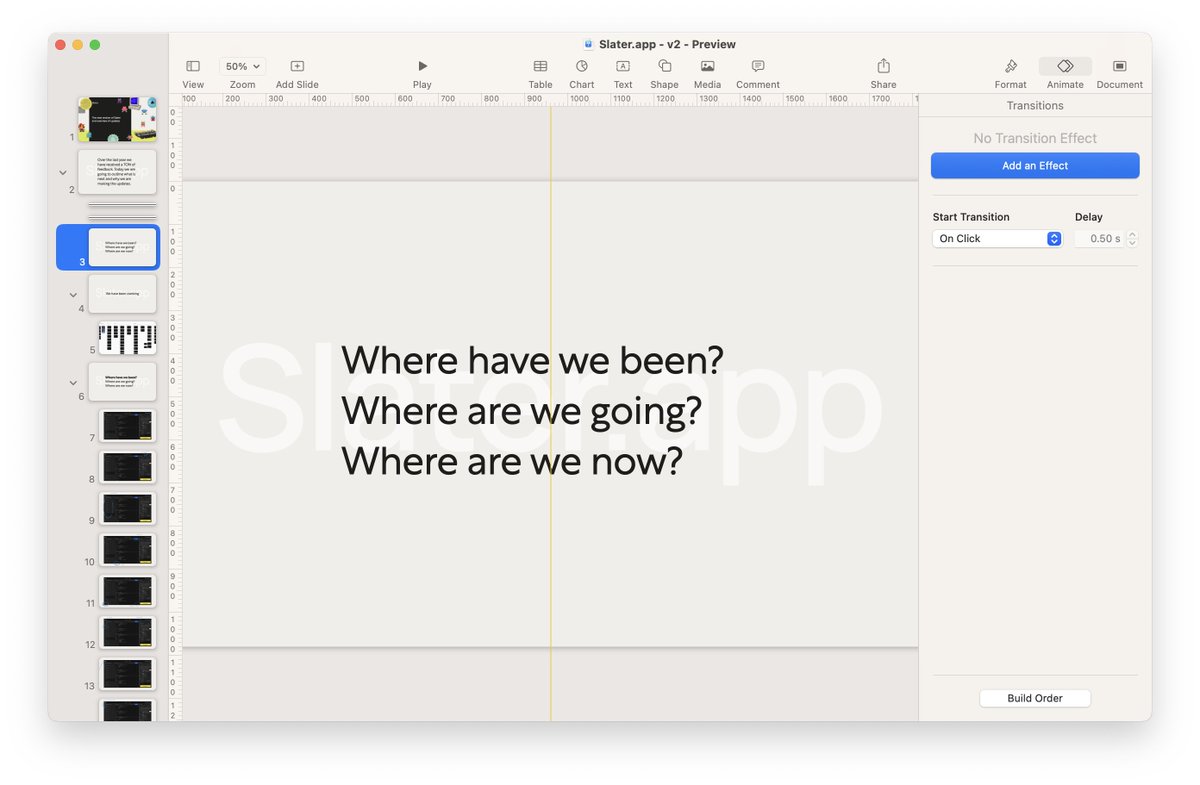Add a new slide
The width and height of the screenshot is (1200, 785).
[297, 66]
